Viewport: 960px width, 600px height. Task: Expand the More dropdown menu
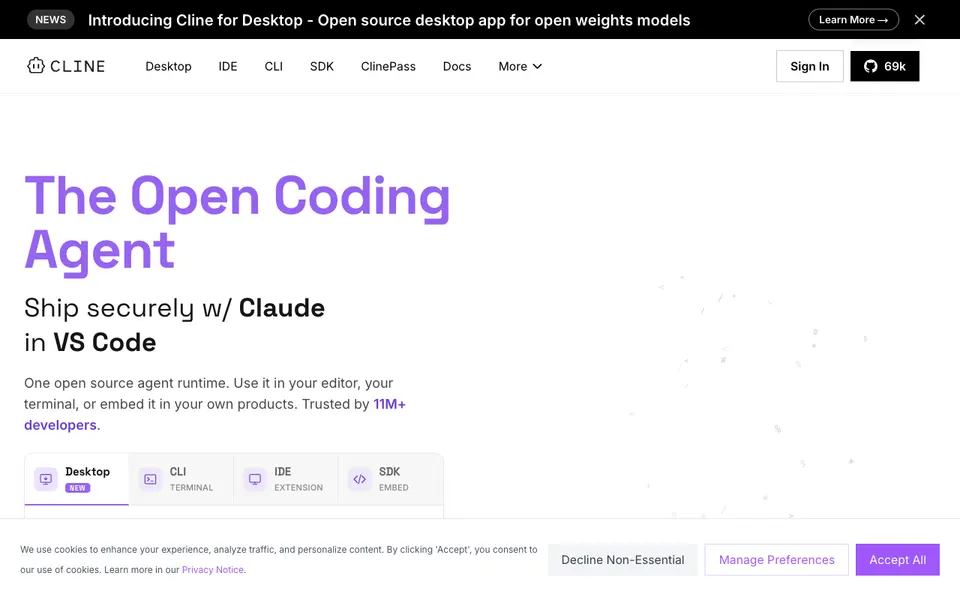coord(520,66)
